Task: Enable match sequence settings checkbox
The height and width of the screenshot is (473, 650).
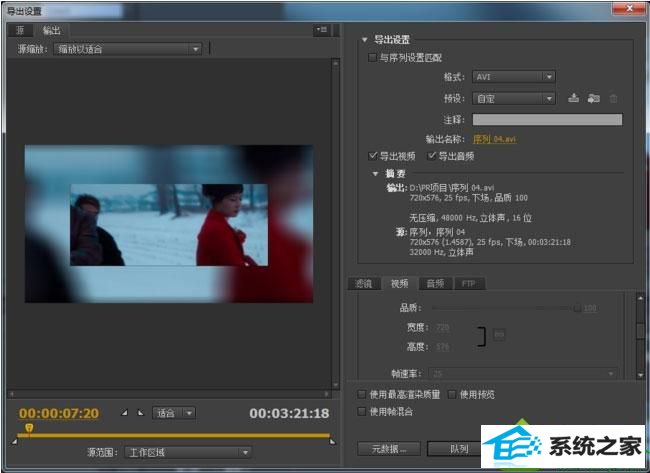Action: [x=373, y=58]
